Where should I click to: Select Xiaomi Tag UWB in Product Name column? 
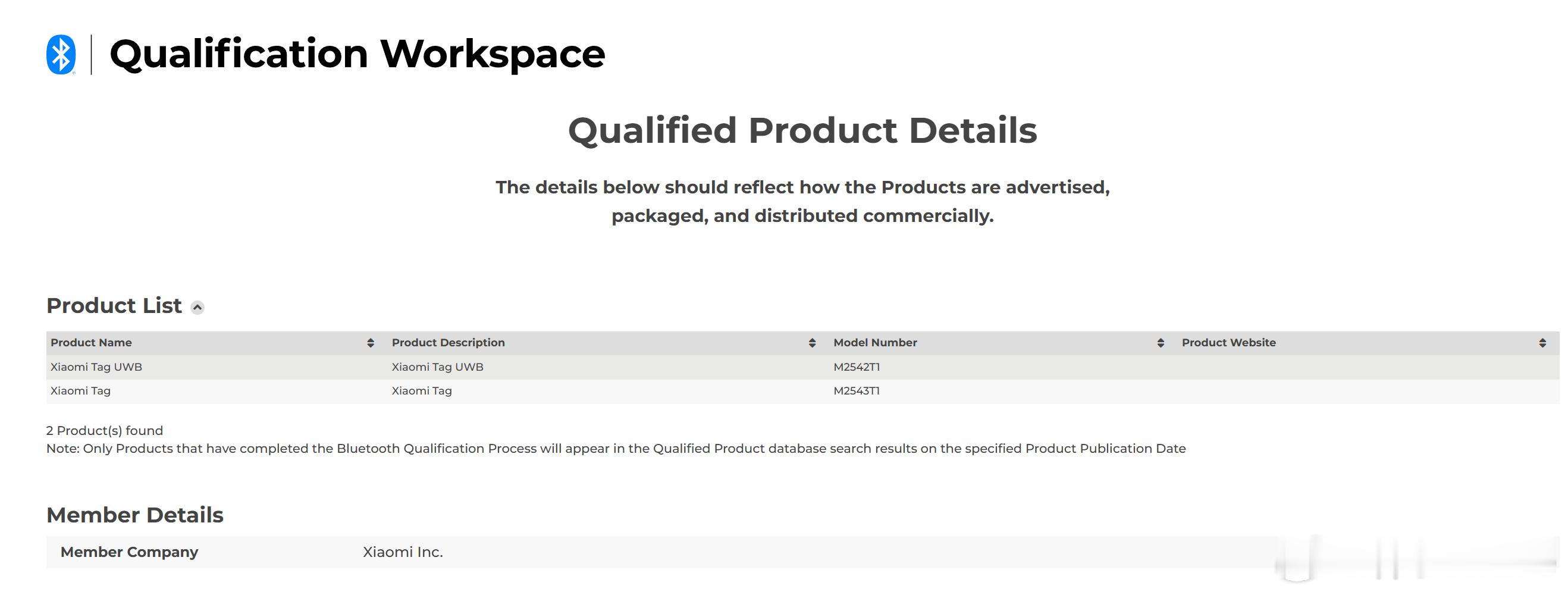pos(96,367)
